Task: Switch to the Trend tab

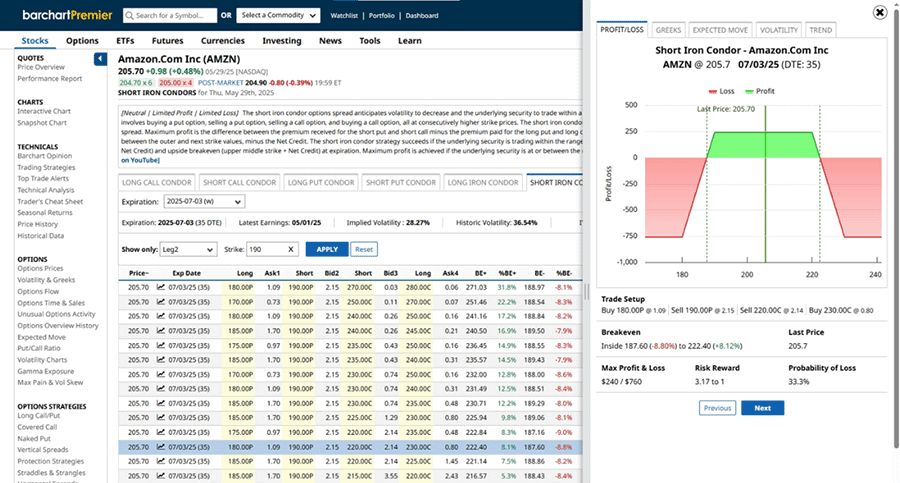Action: point(820,30)
